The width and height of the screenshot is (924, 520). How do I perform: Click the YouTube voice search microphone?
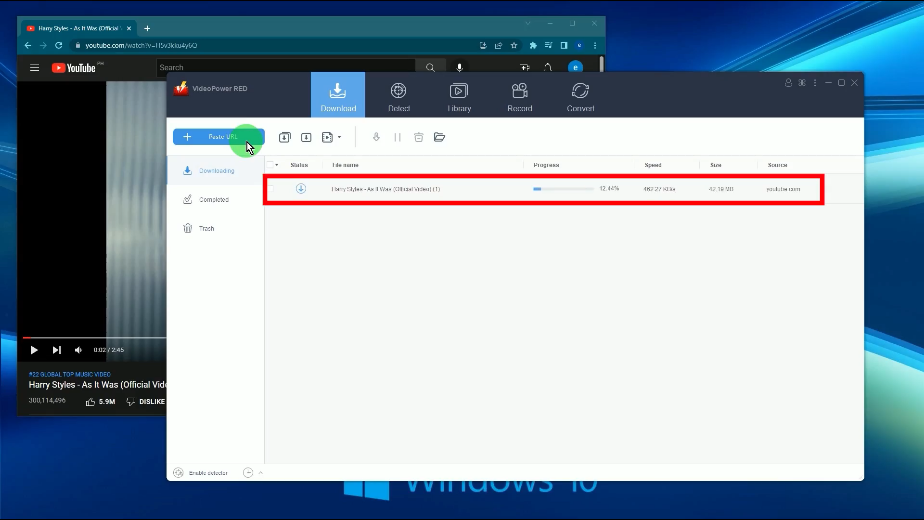coord(460,68)
